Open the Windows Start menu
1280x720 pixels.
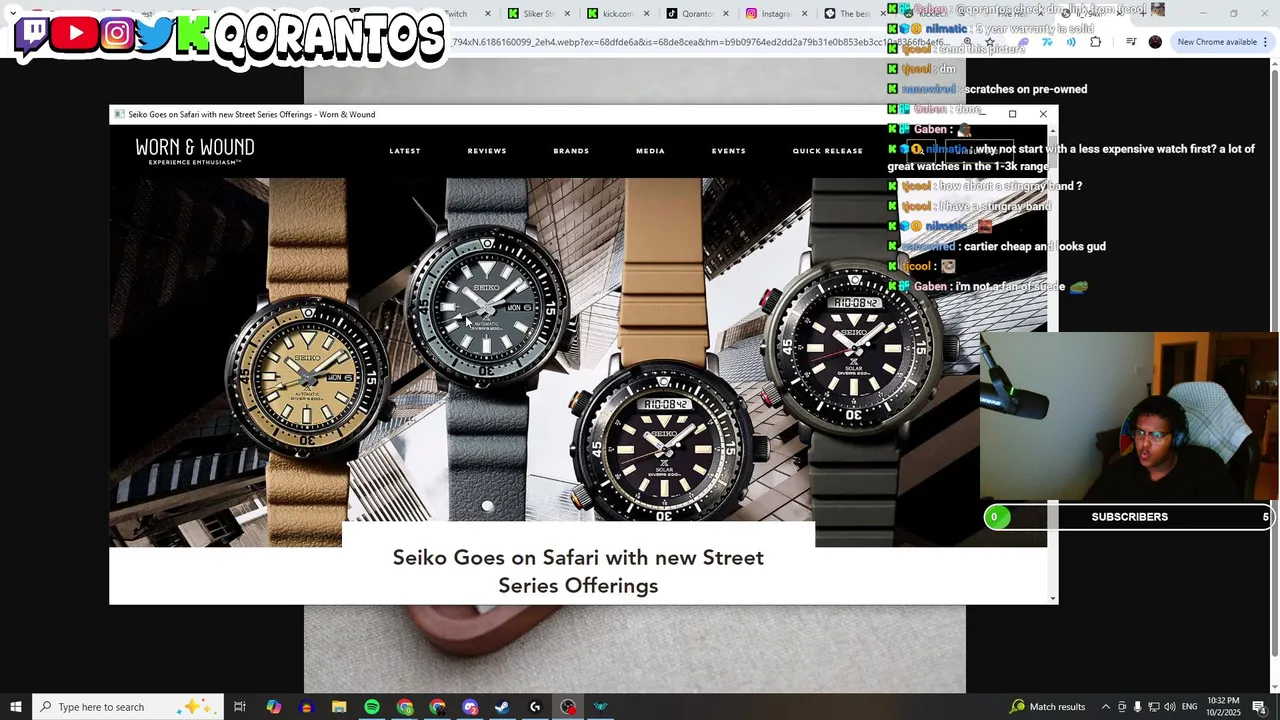coord(16,707)
